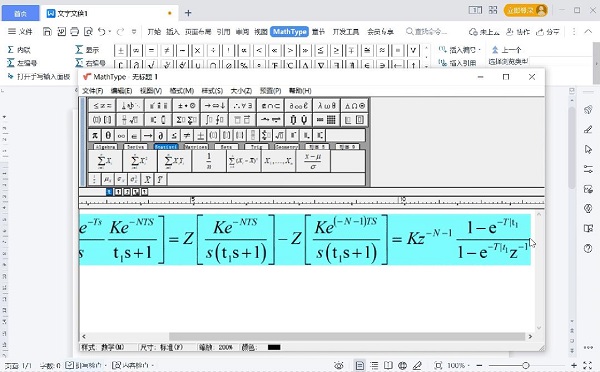This screenshot has height=372, width=600.
Task: Open the 样式(S) menu
Action: pos(212,91)
